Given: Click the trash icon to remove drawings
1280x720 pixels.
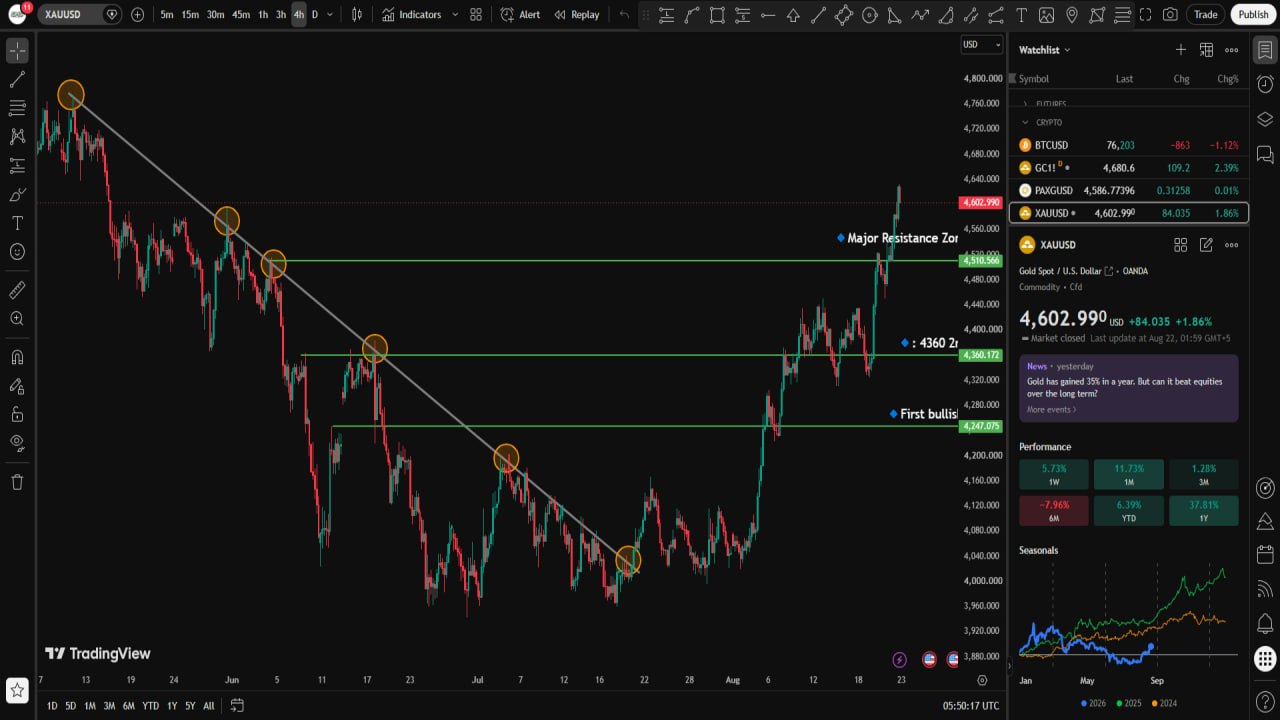Looking at the screenshot, I should coord(17,482).
